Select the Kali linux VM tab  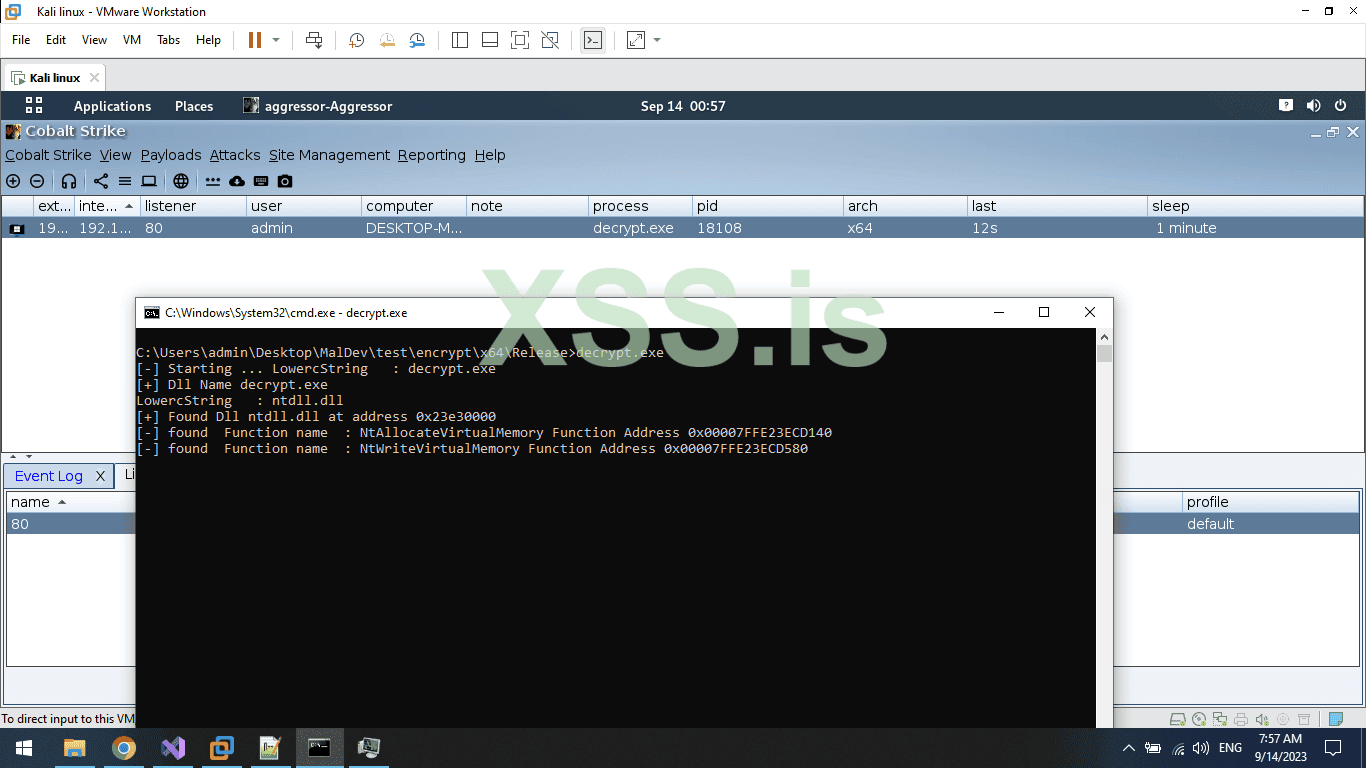tap(55, 78)
